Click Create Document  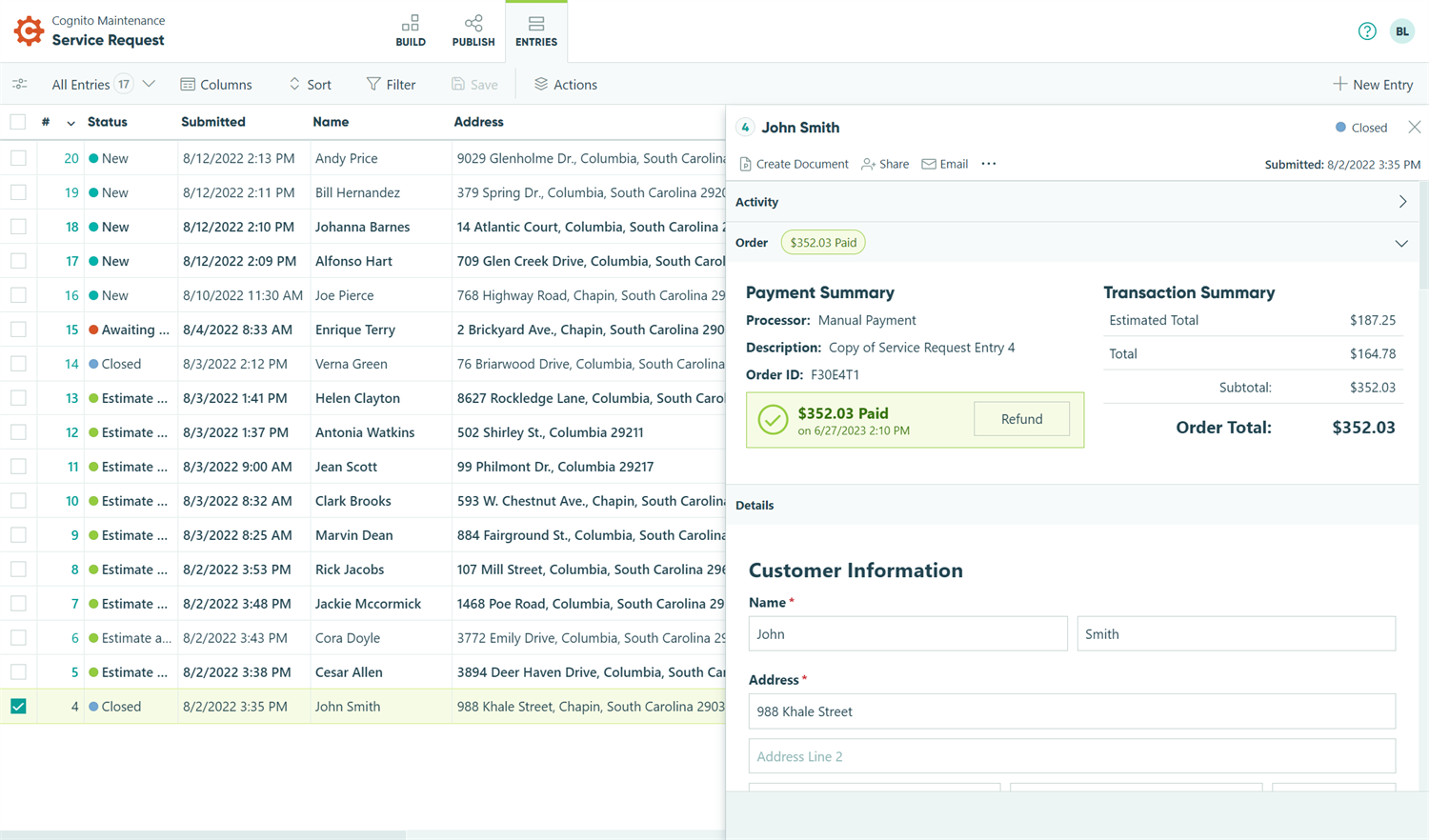794,164
